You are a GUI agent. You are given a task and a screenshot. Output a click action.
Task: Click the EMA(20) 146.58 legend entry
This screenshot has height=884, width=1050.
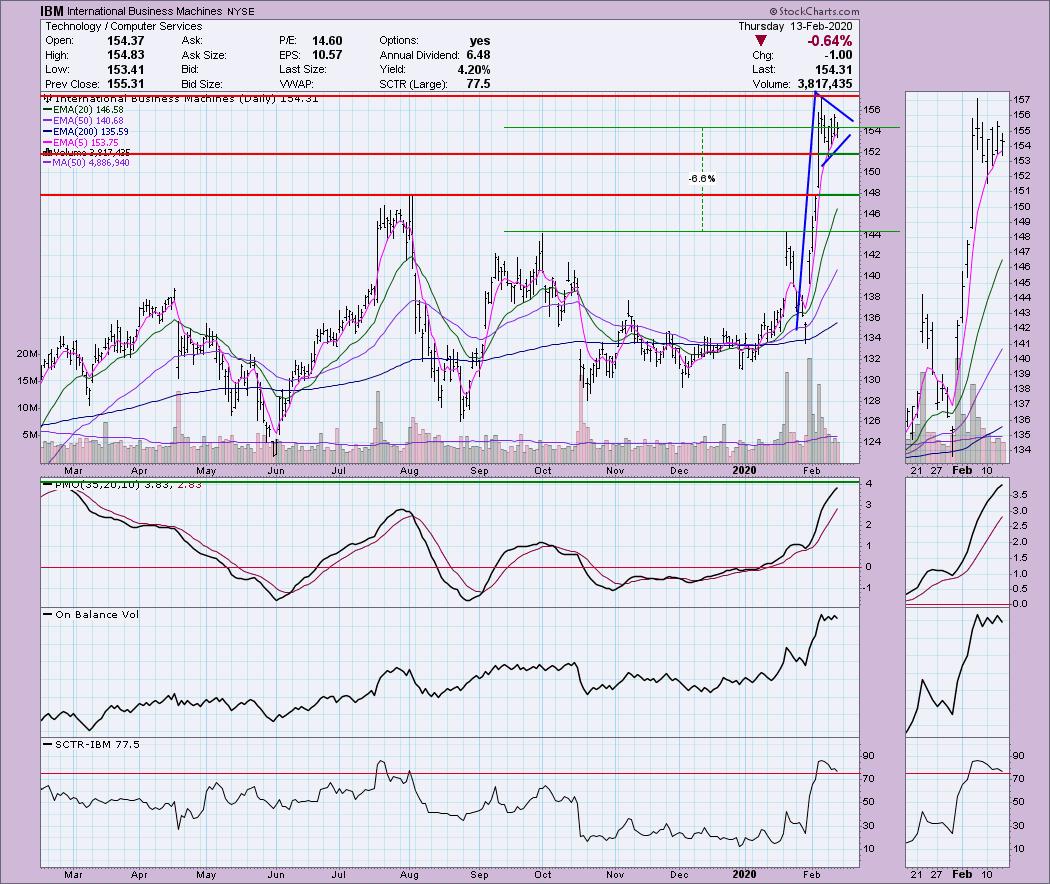pyautogui.click(x=83, y=109)
